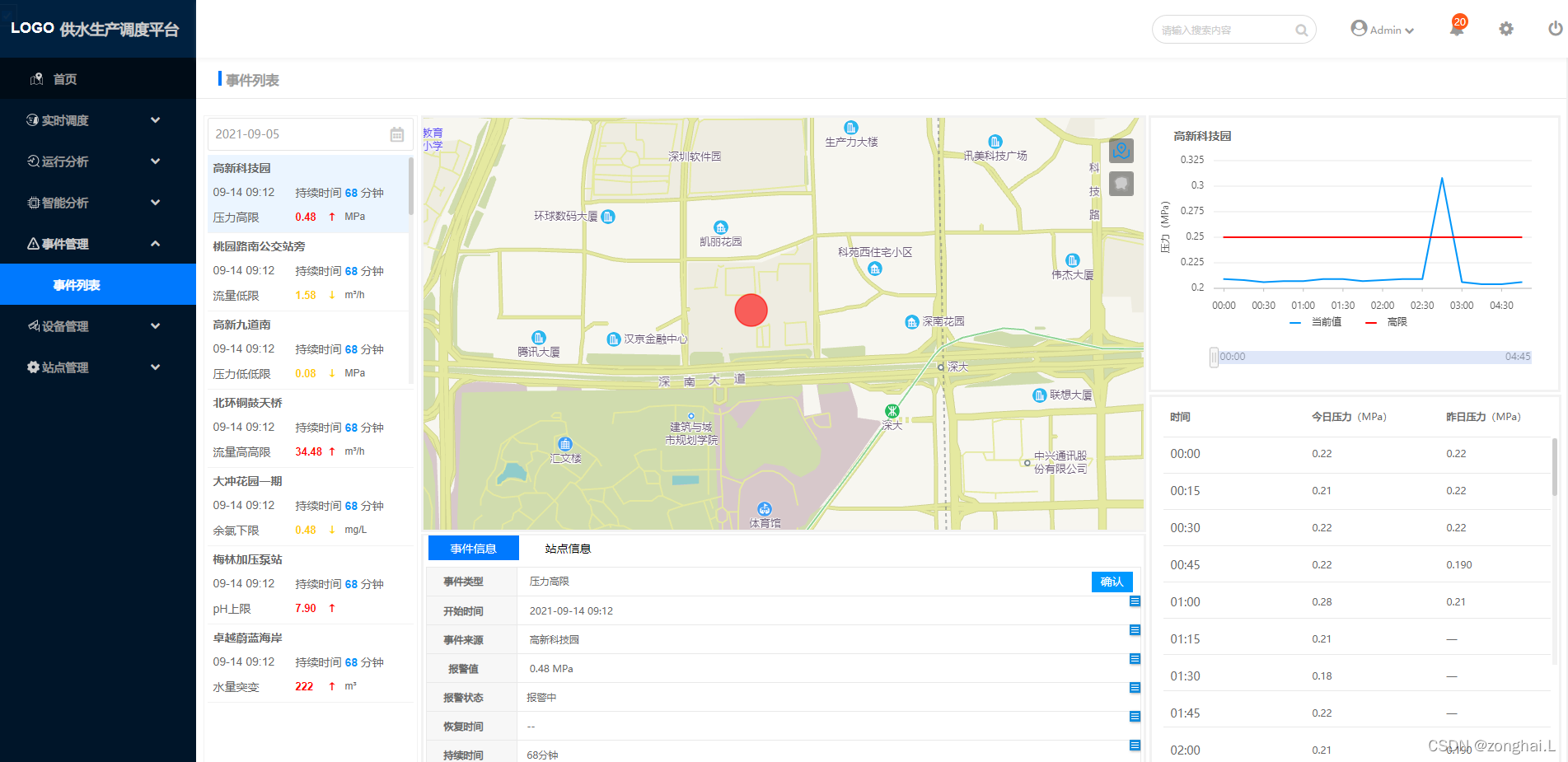The height and width of the screenshot is (762, 1568).
Task: Click the list icon beside 报警值 row
Action: pos(1135,659)
